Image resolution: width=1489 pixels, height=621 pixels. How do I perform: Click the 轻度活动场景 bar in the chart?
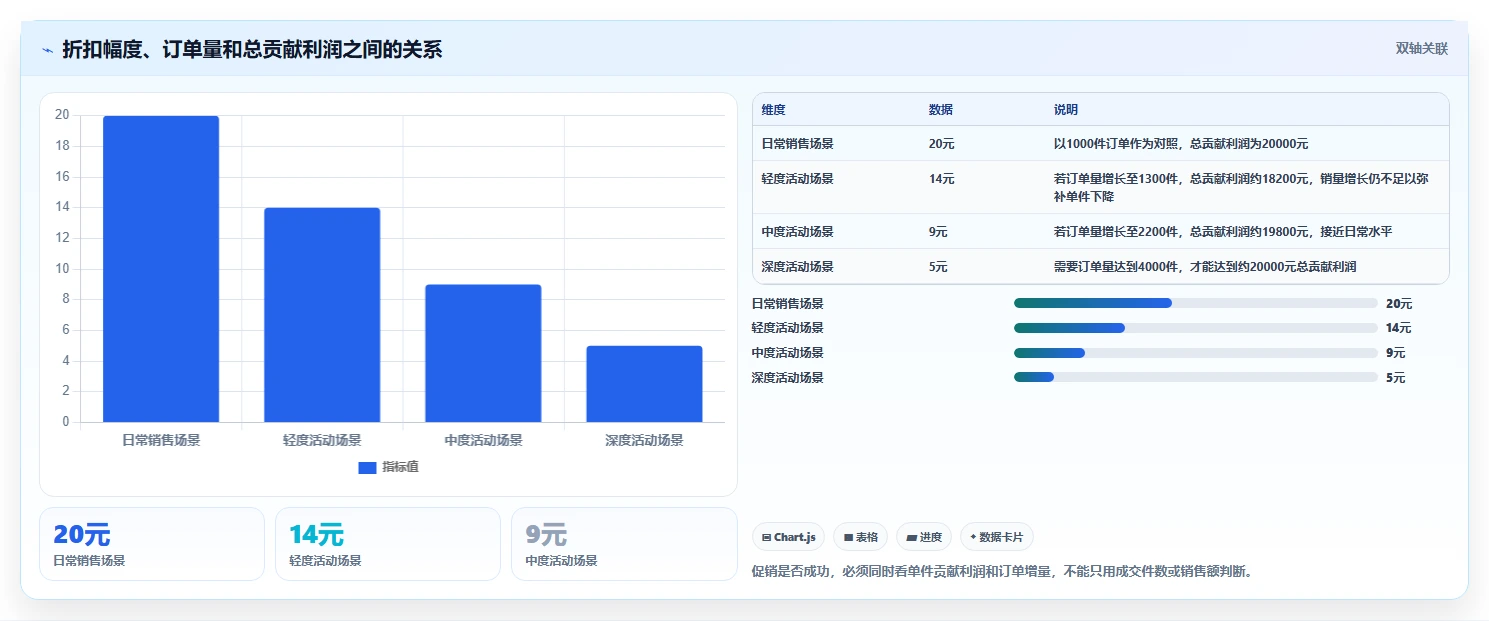(x=322, y=315)
